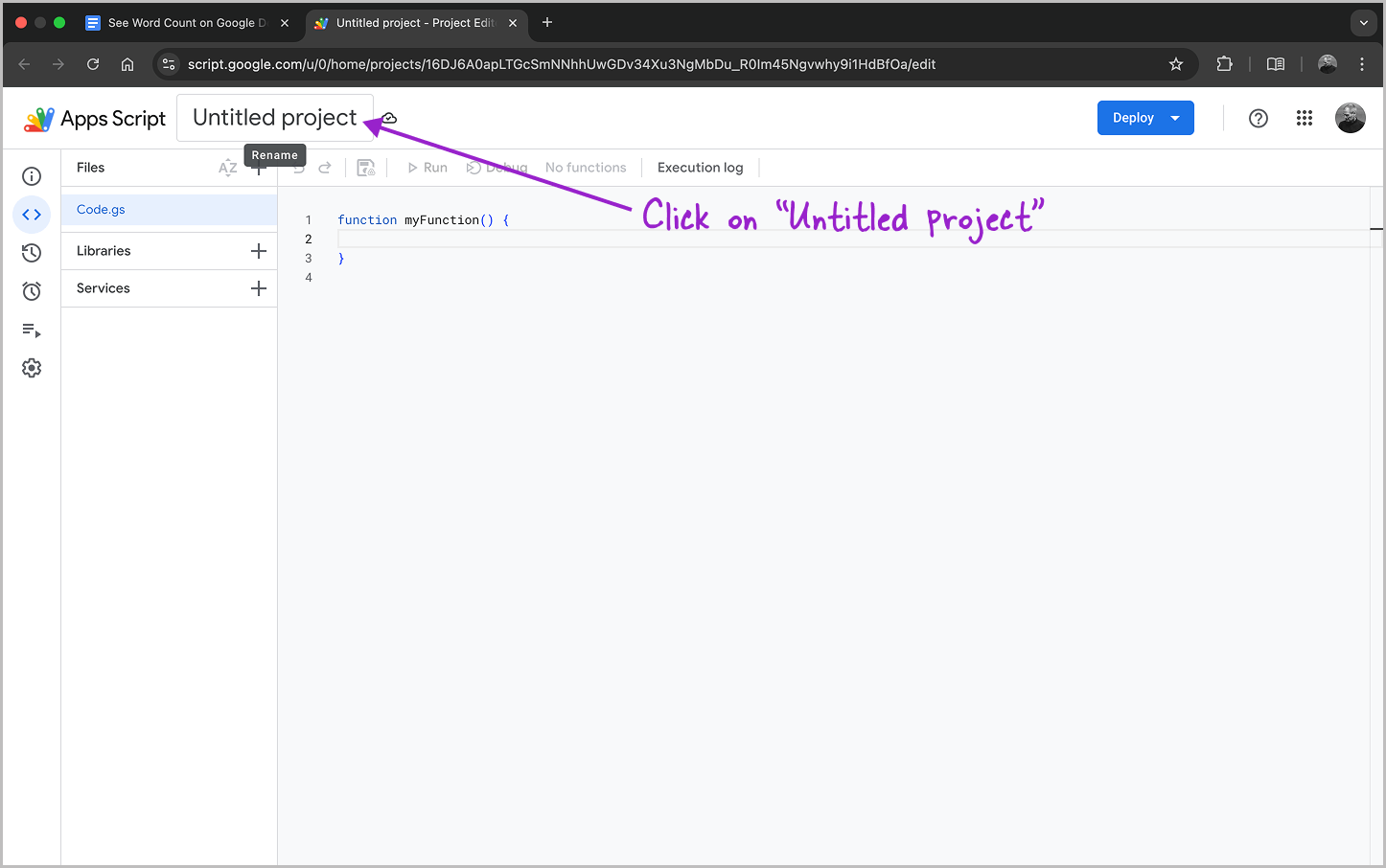Save the project using the save icon
This screenshot has width=1386, height=868.
click(365, 167)
